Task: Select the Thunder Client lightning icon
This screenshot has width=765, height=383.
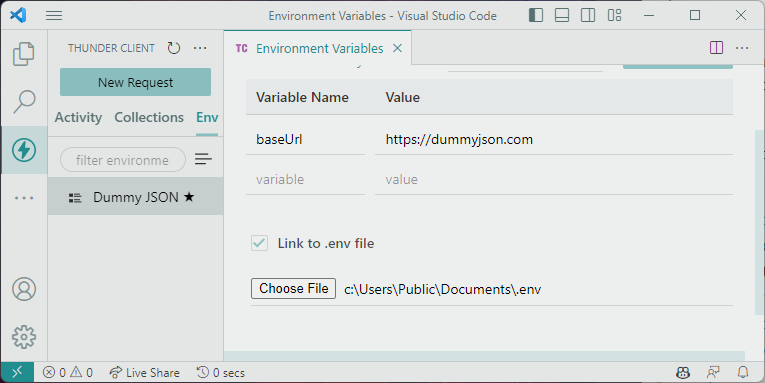Action: 23,150
